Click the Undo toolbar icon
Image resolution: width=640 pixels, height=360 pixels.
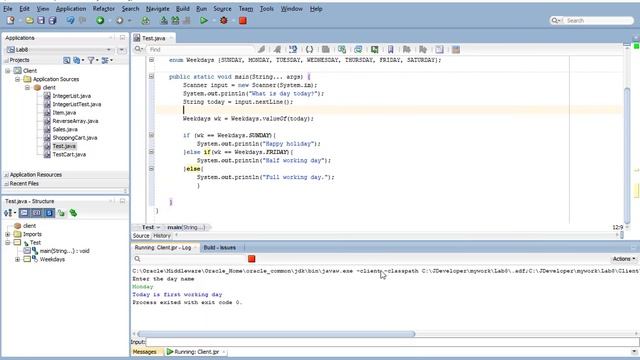pos(71,20)
